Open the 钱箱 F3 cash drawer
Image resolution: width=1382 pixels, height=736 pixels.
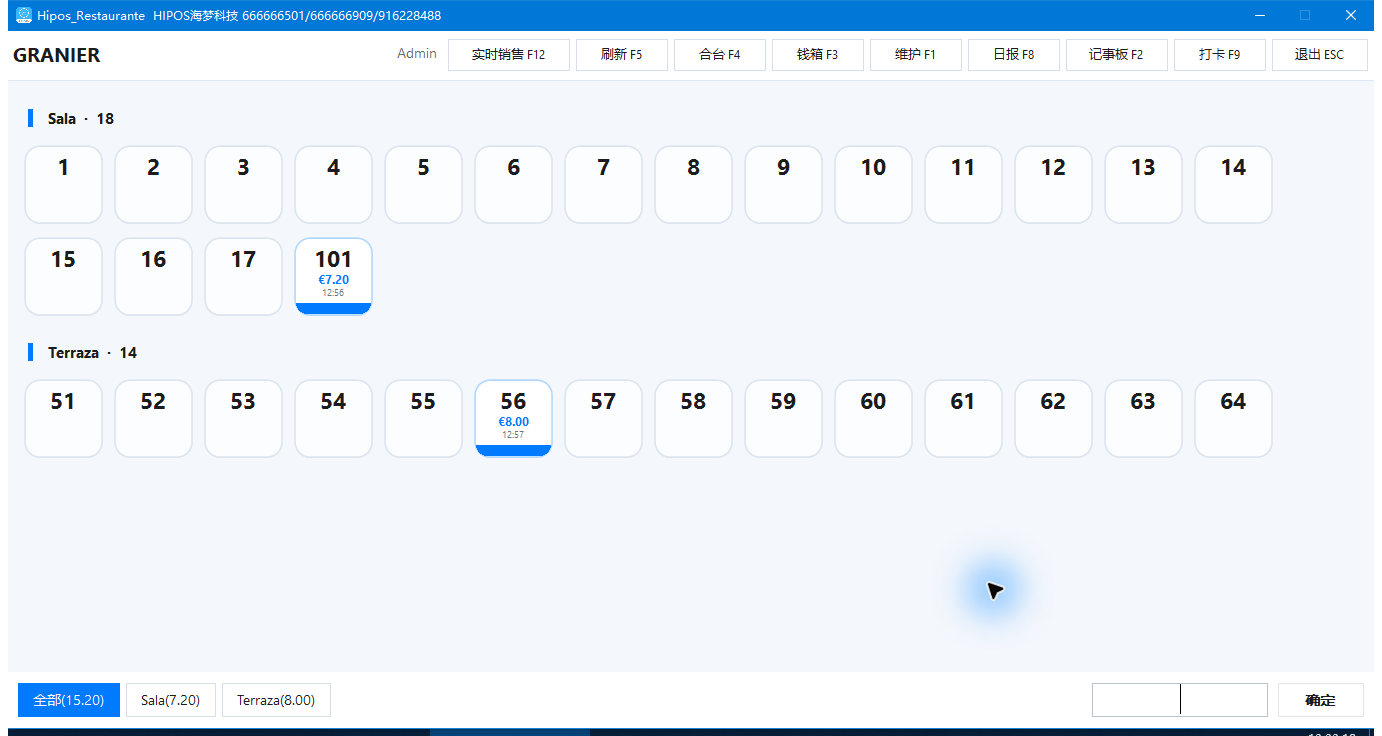(818, 55)
